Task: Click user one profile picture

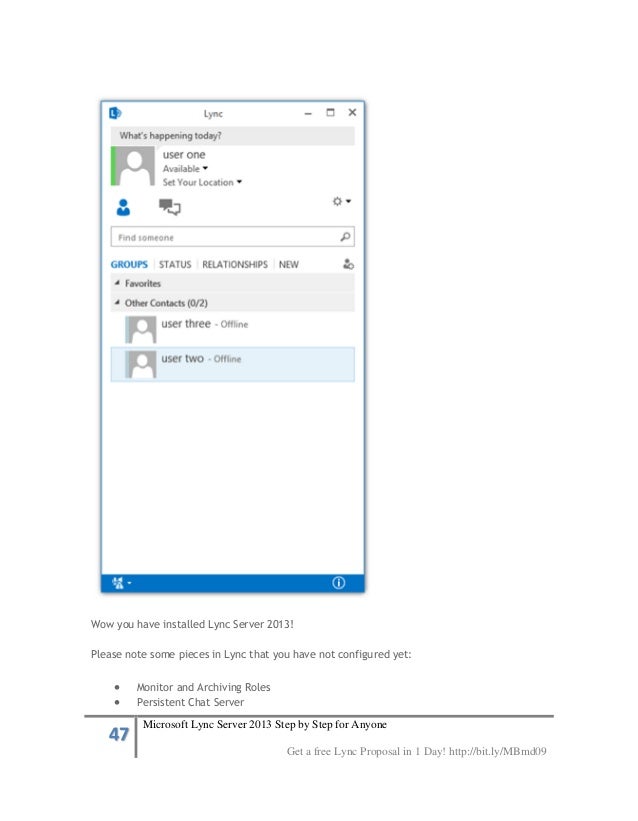Action: (x=135, y=166)
